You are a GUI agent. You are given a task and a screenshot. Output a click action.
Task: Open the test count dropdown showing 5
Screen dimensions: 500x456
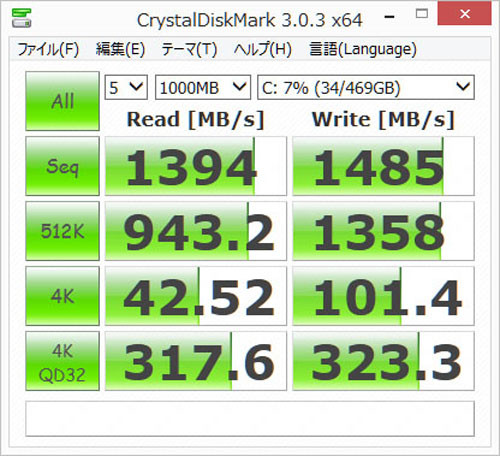tap(126, 87)
